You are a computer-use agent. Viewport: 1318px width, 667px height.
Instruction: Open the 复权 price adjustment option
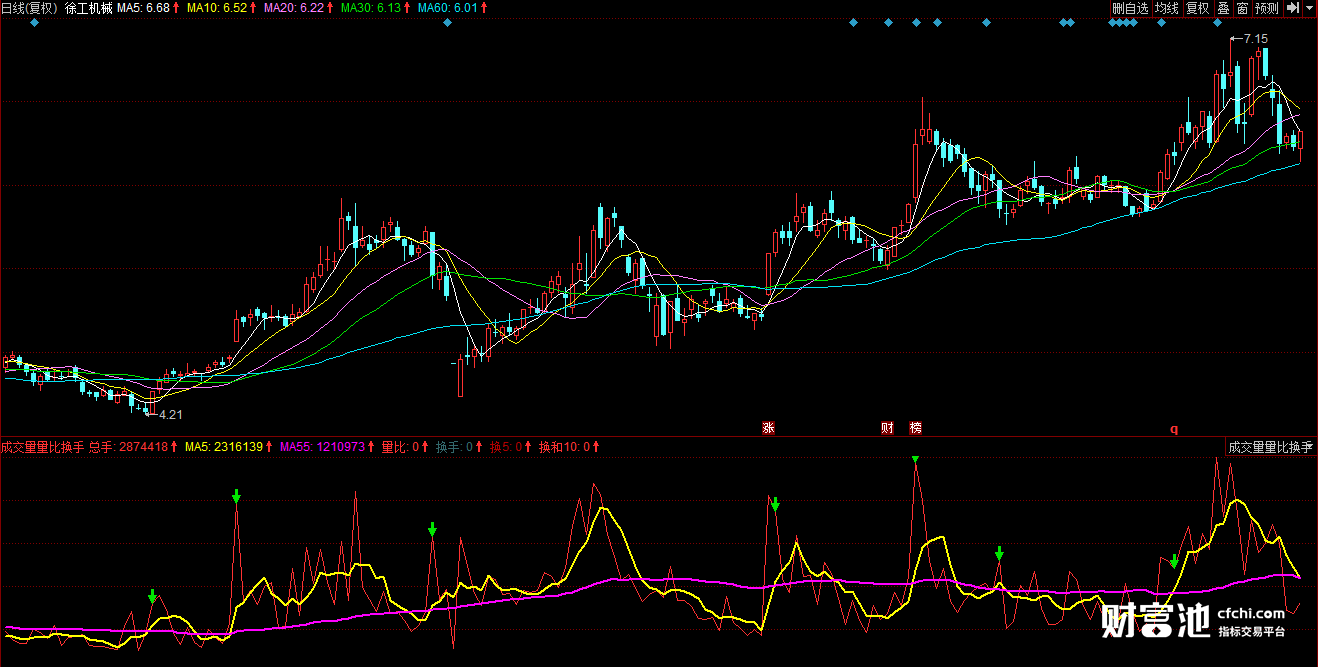(1198, 8)
